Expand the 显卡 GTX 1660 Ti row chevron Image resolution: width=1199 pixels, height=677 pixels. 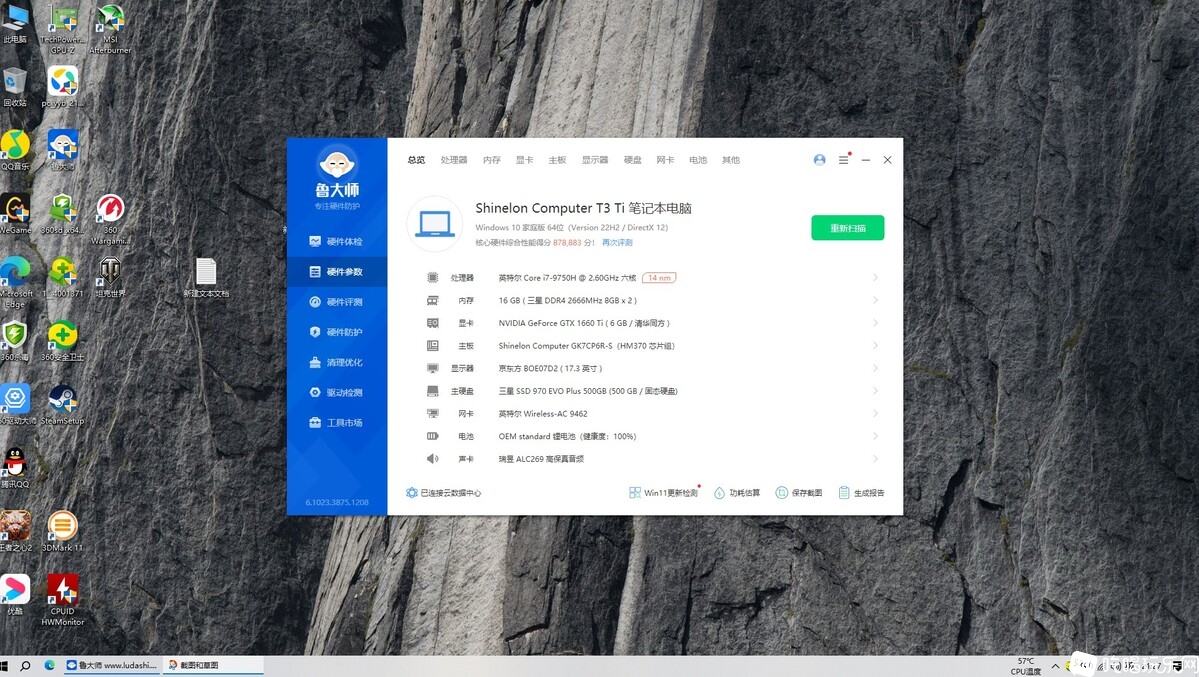tap(875, 323)
